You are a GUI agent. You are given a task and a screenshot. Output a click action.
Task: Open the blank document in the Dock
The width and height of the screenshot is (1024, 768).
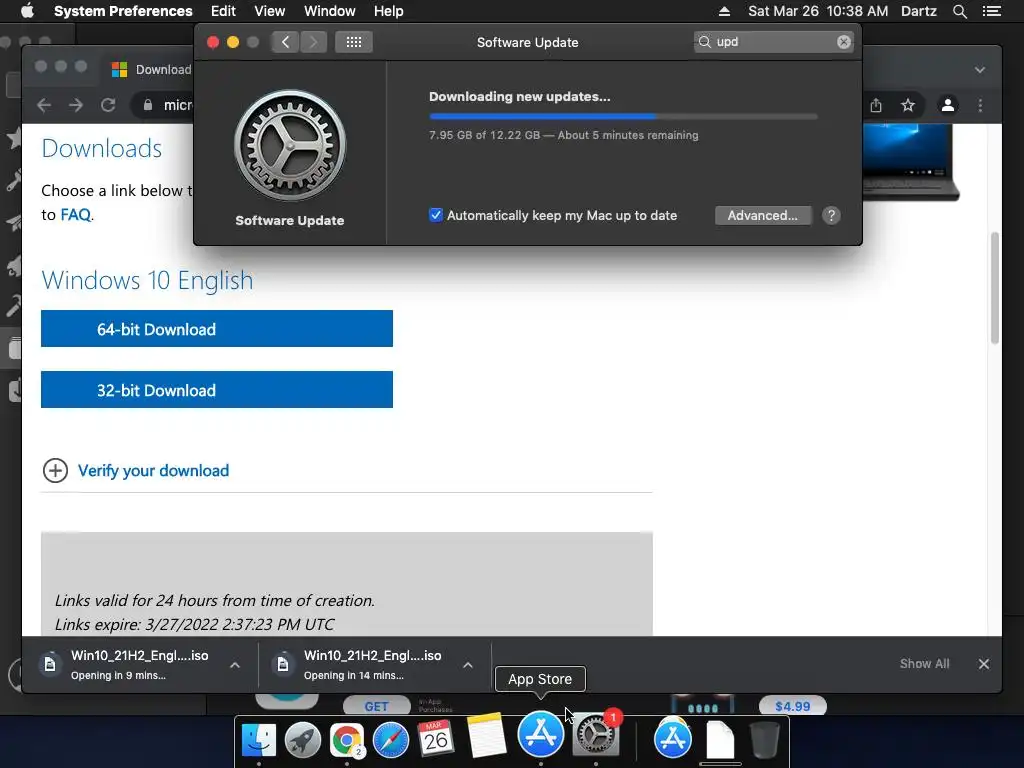[x=720, y=739]
